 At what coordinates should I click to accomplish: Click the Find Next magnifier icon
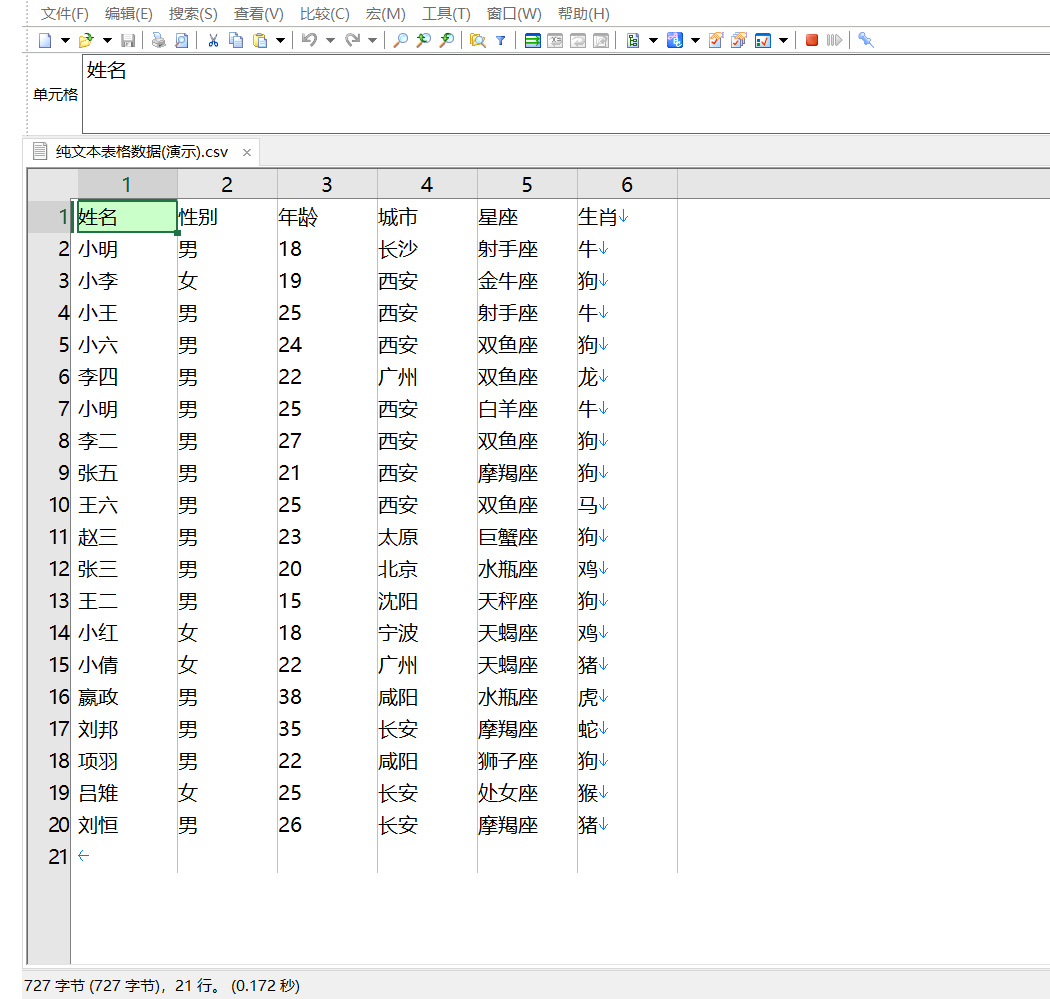point(446,40)
